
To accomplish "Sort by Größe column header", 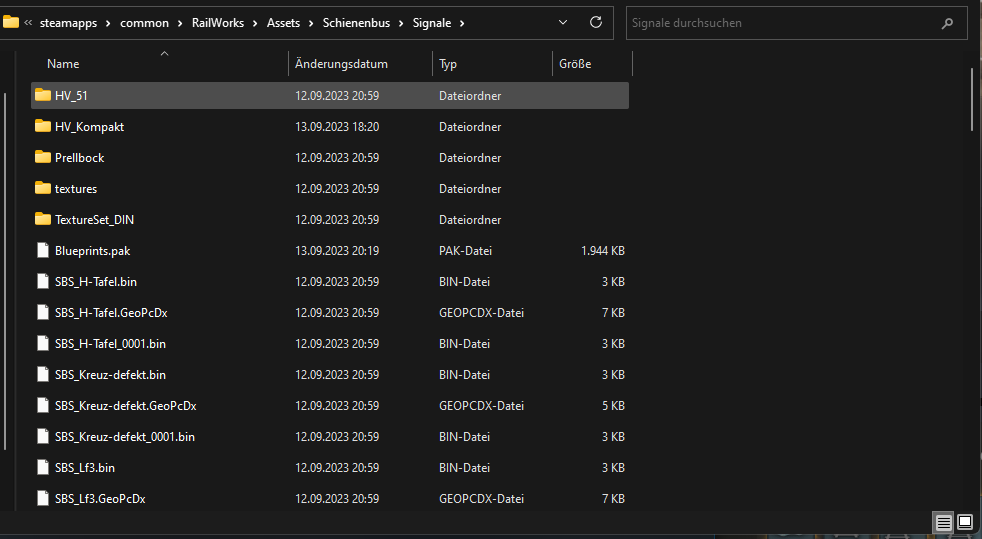I will (x=575, y=64).
